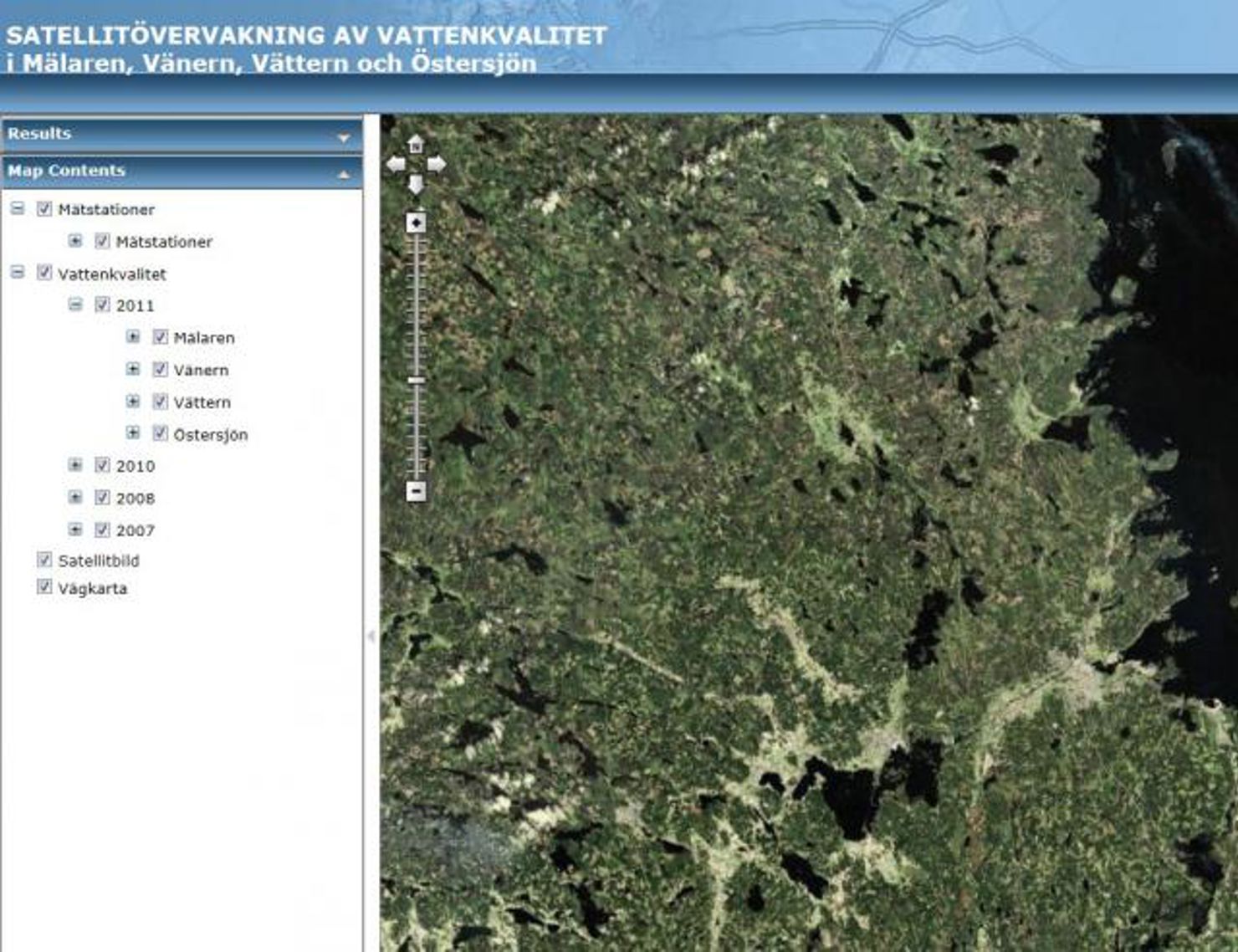Expand the Östersjön tree node
The image size is (1238, 952).
pos(131,434)
